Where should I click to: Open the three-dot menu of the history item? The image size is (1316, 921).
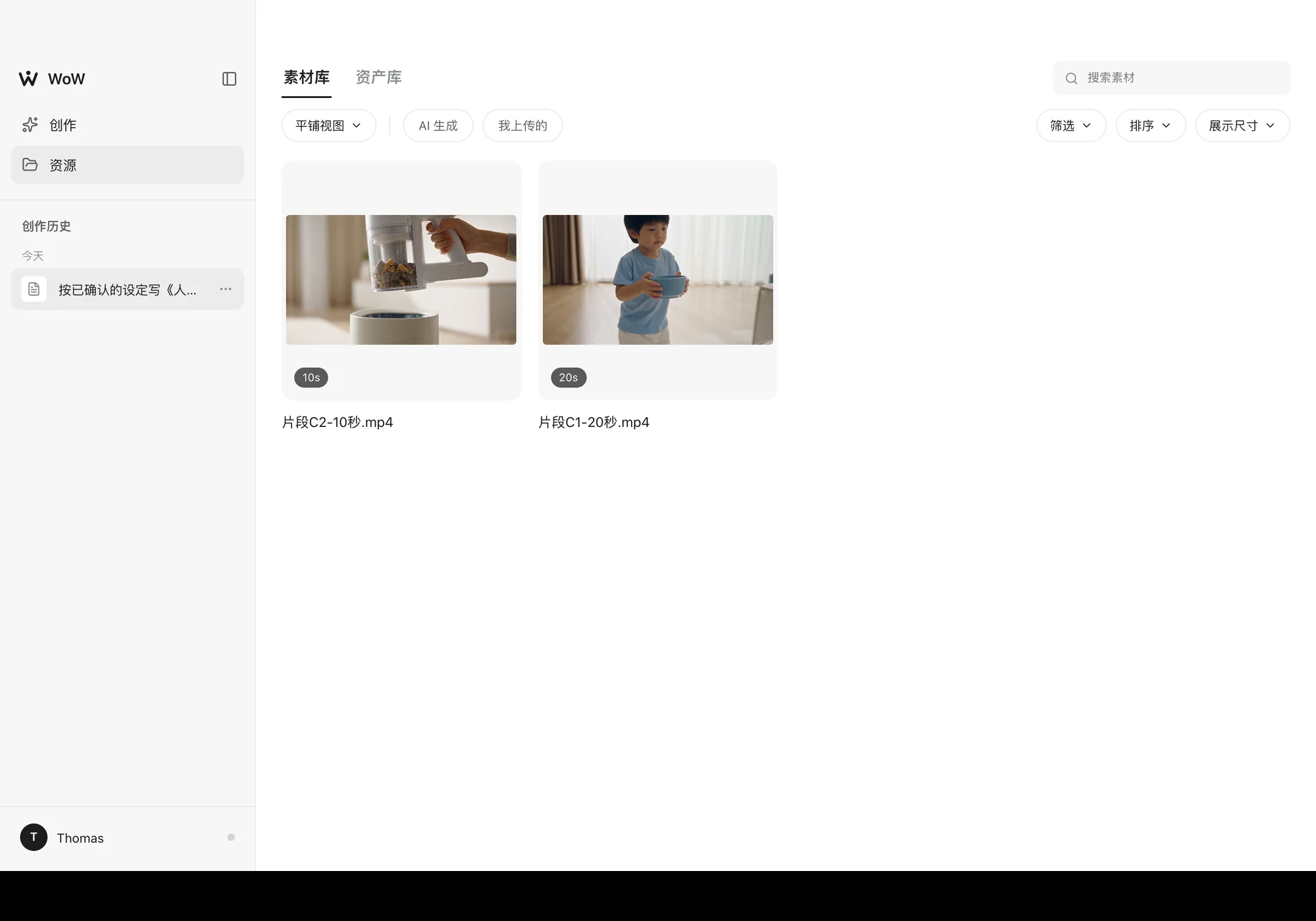tap(226, 289)
